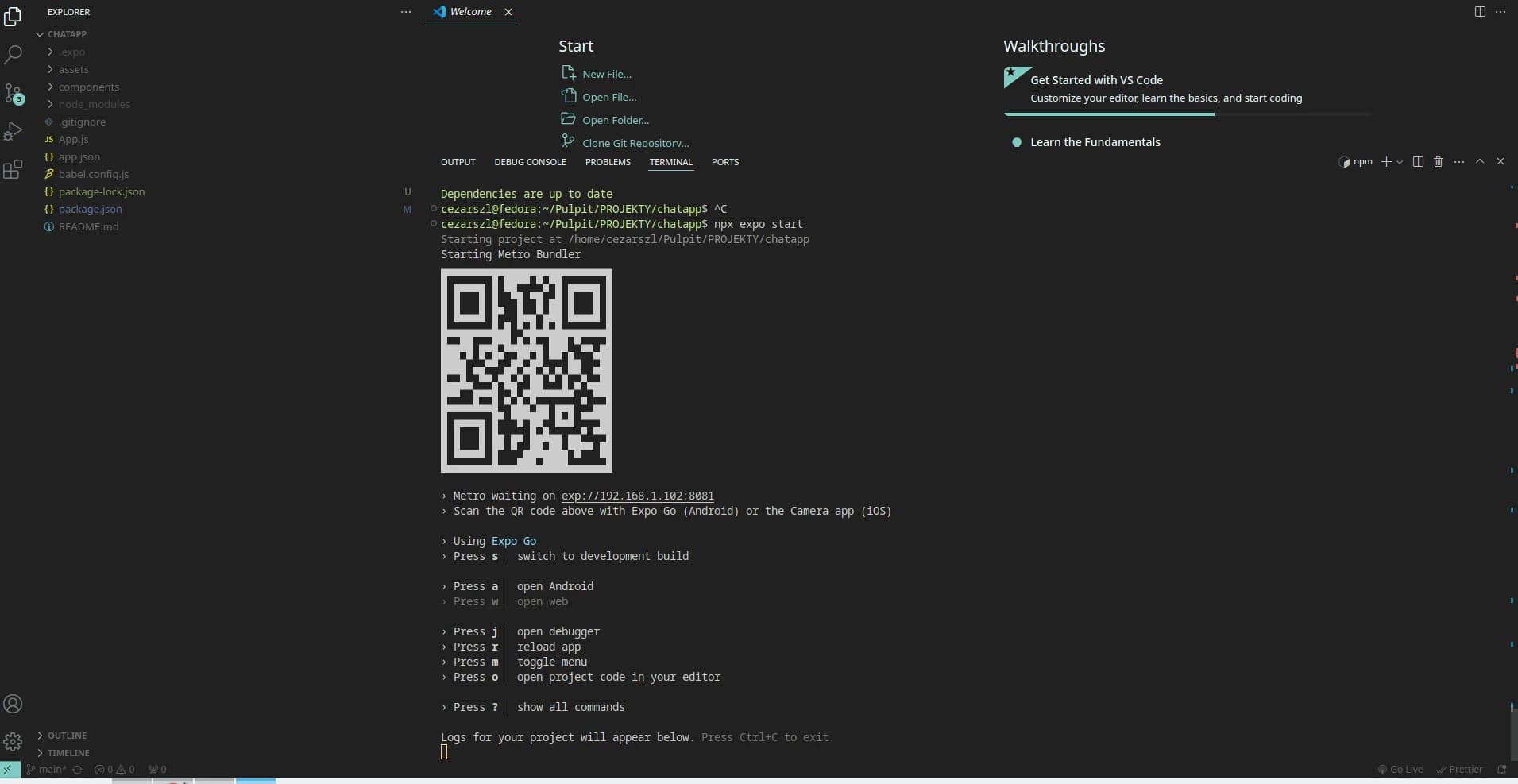
Task: Switch to the PORTS tab
Action: click(x=725, y=162)
